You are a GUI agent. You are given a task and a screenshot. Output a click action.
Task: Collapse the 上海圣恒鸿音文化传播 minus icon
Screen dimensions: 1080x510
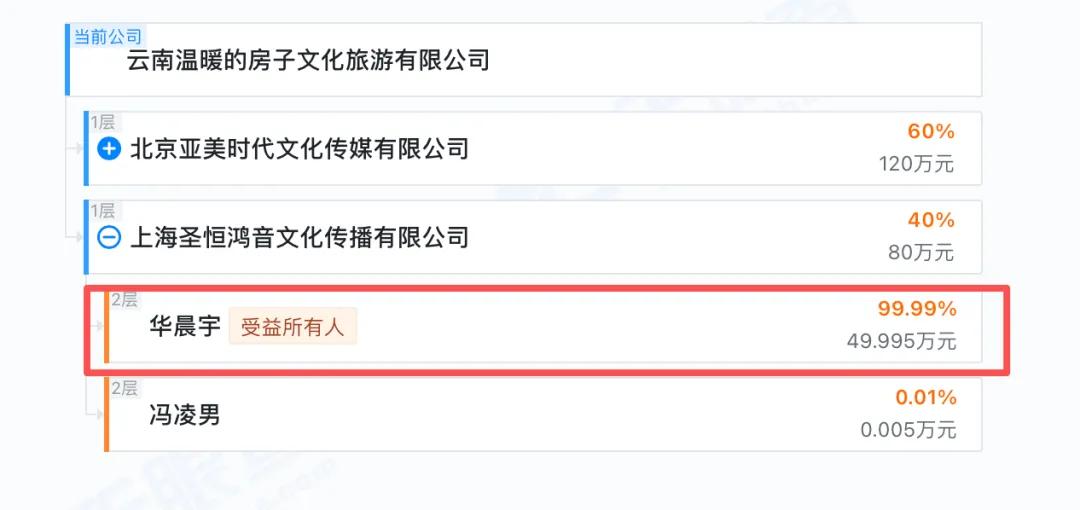[x=110, y=238]
